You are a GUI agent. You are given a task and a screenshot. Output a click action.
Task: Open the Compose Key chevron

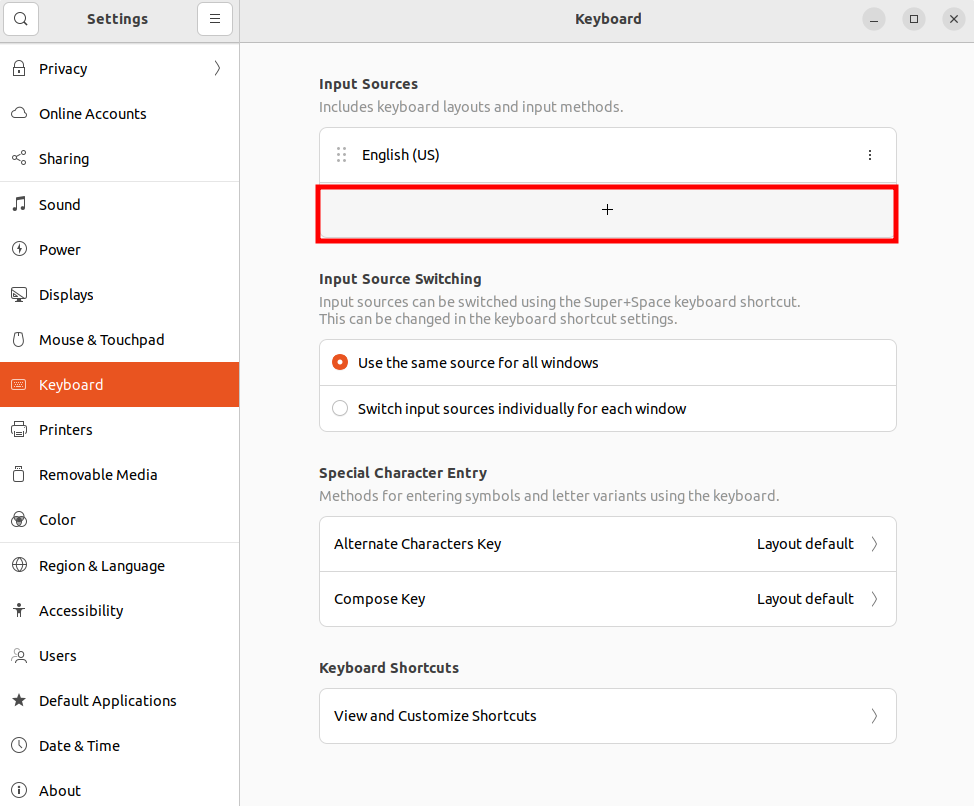[874, 599]
